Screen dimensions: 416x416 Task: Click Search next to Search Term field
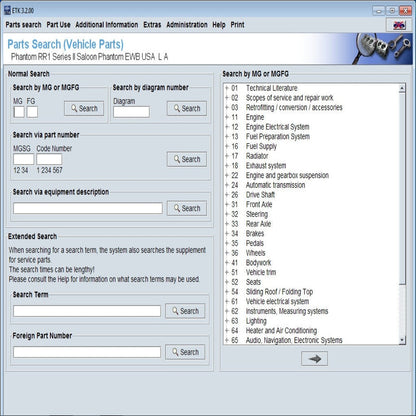185,311
